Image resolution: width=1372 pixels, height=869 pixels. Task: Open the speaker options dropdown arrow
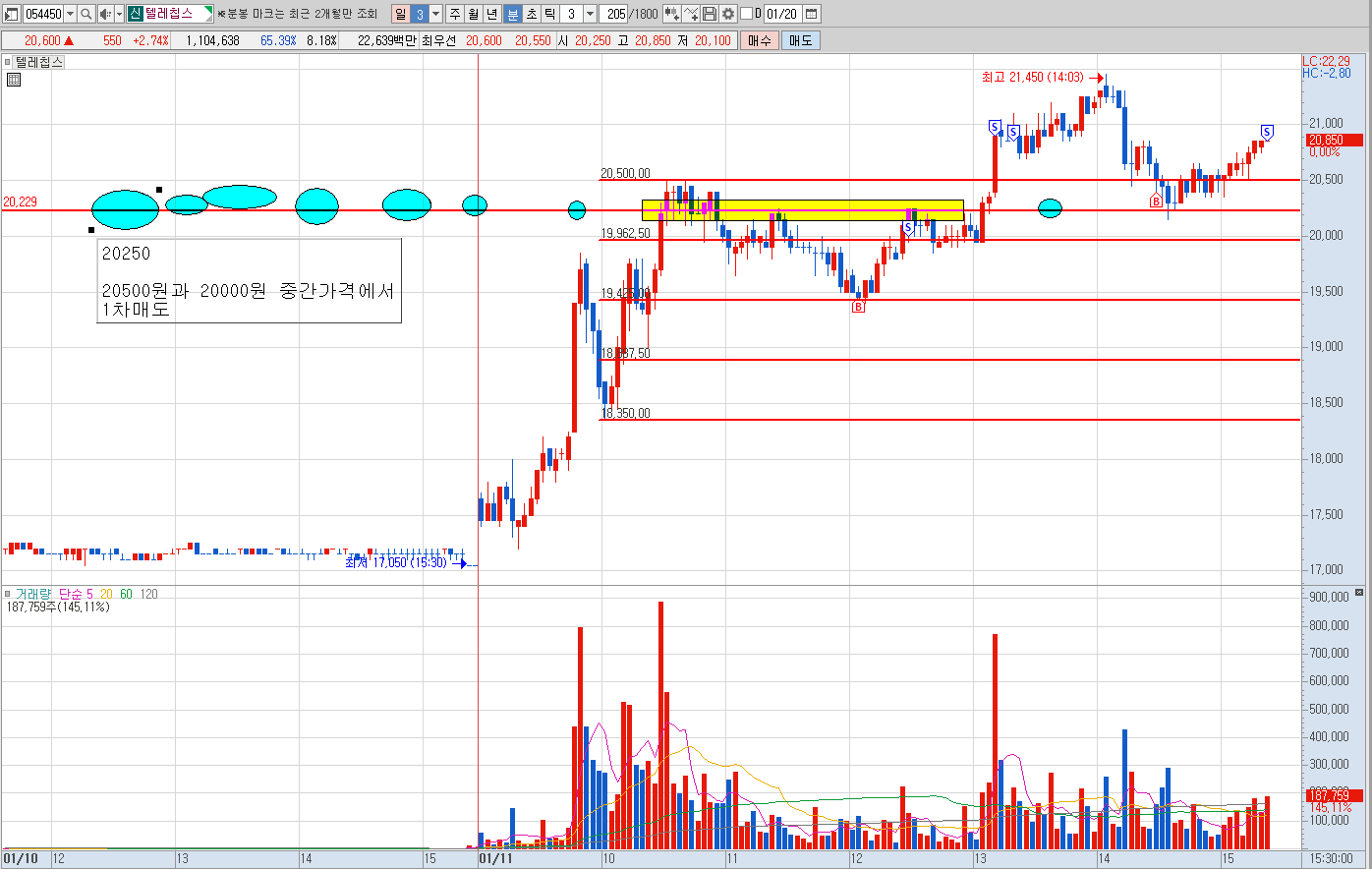coord(119,14)
